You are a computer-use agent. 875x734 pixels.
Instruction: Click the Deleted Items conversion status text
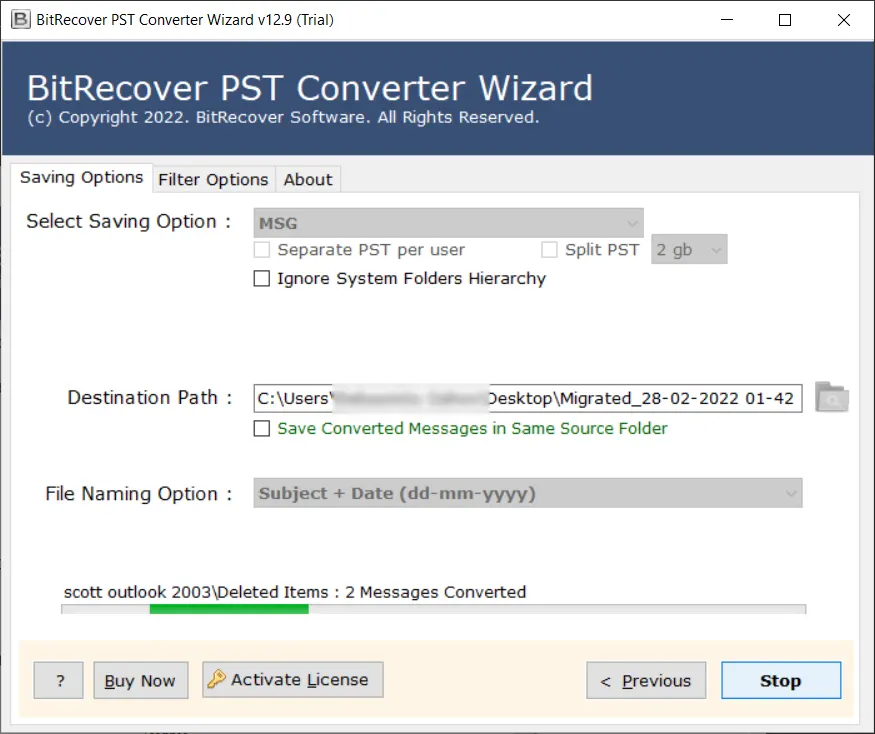pos(295,592)
